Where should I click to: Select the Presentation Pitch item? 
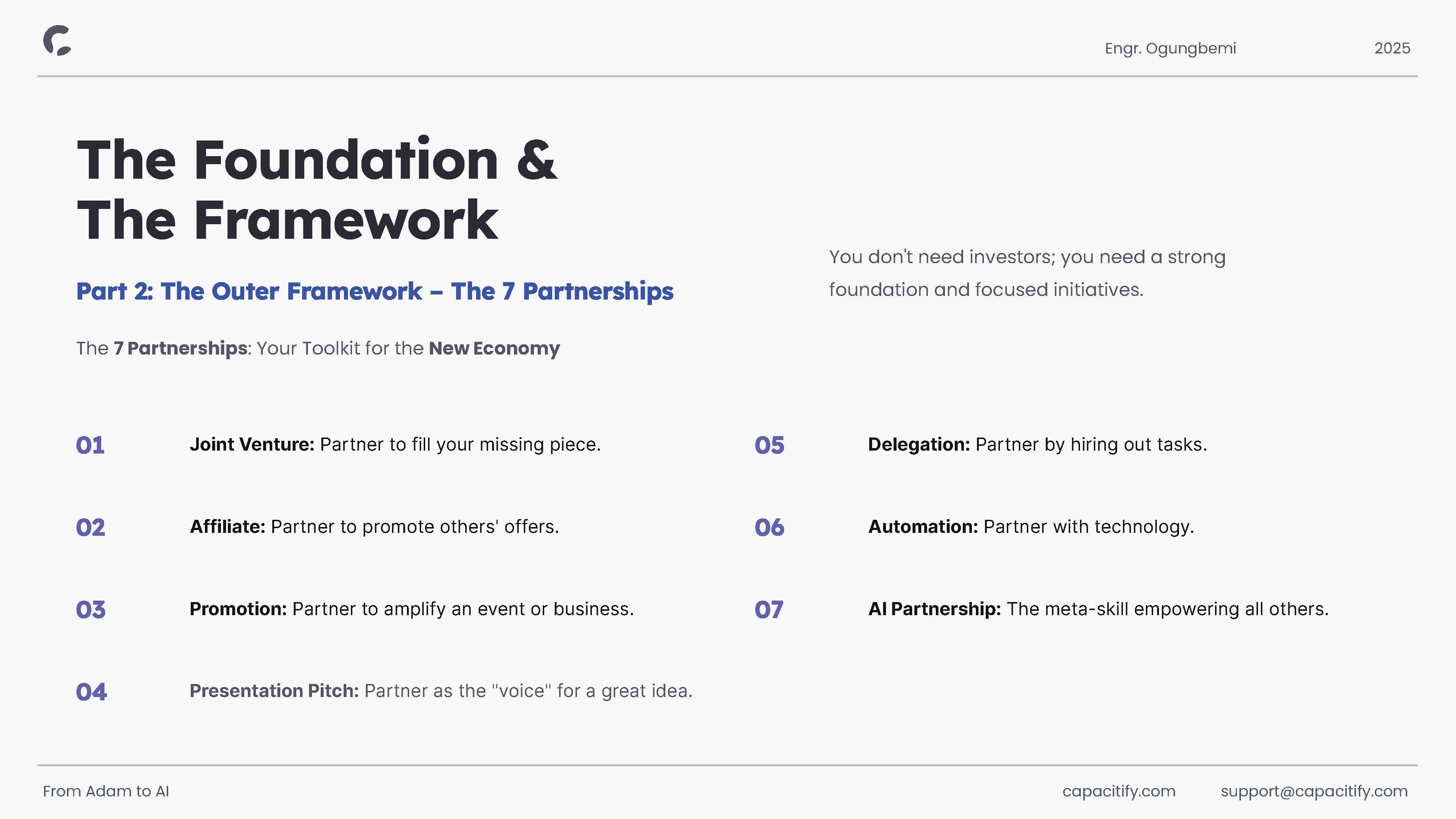click(441, 691)
